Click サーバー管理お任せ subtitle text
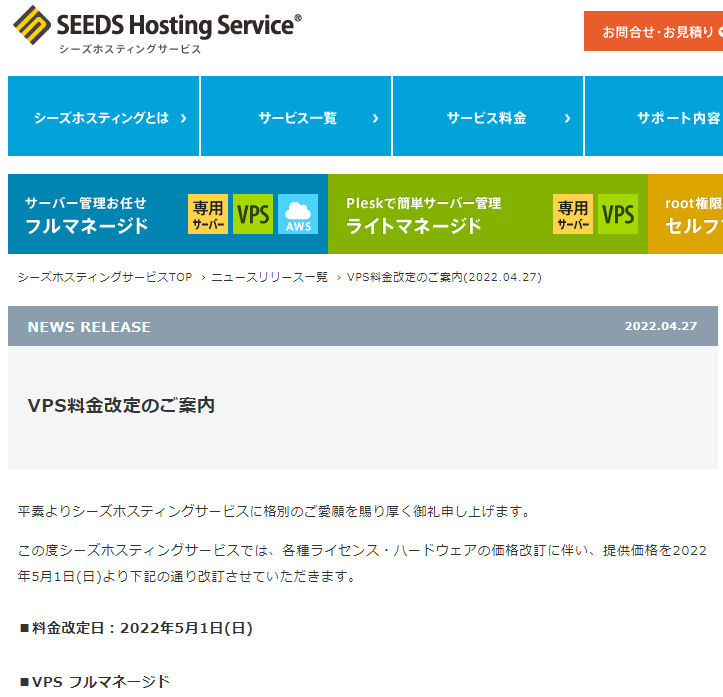Screen dimensions: 723x697 coord(86,203)
